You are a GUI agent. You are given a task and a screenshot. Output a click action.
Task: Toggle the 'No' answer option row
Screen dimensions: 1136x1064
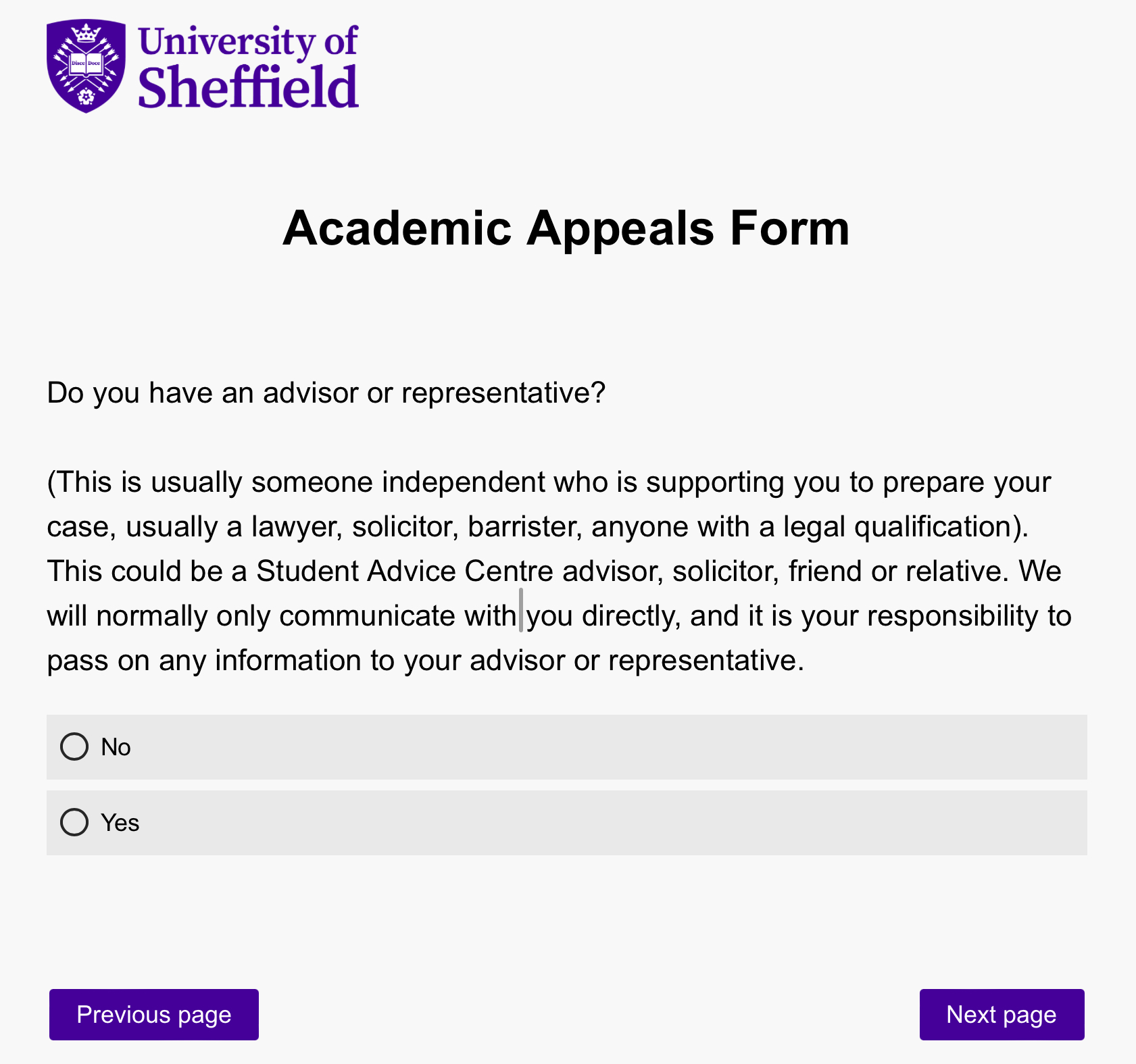tap(566, 747)
